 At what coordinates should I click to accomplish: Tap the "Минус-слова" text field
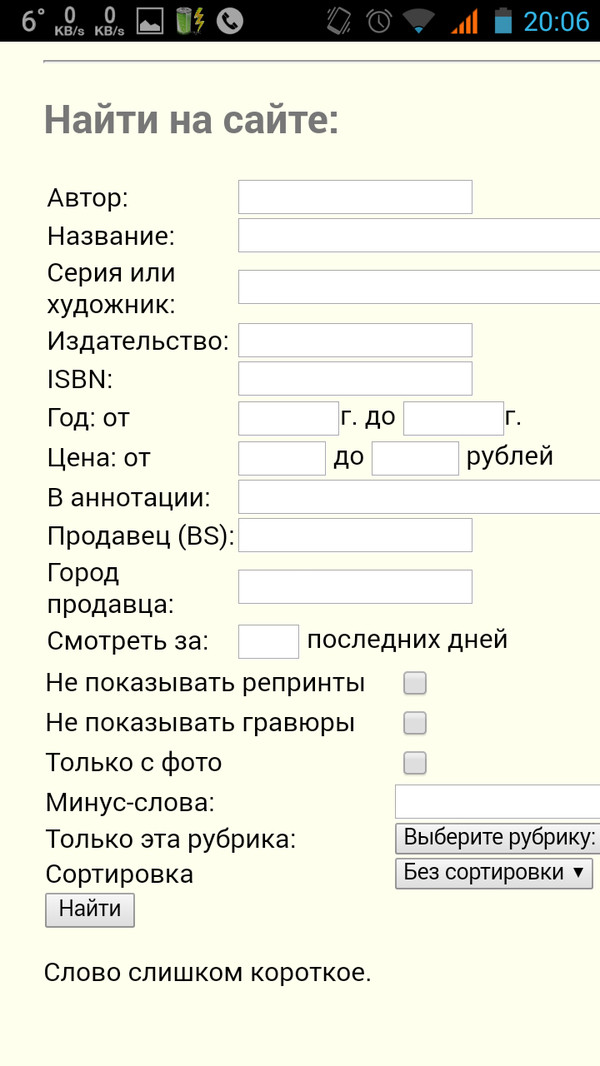(497, 802)
